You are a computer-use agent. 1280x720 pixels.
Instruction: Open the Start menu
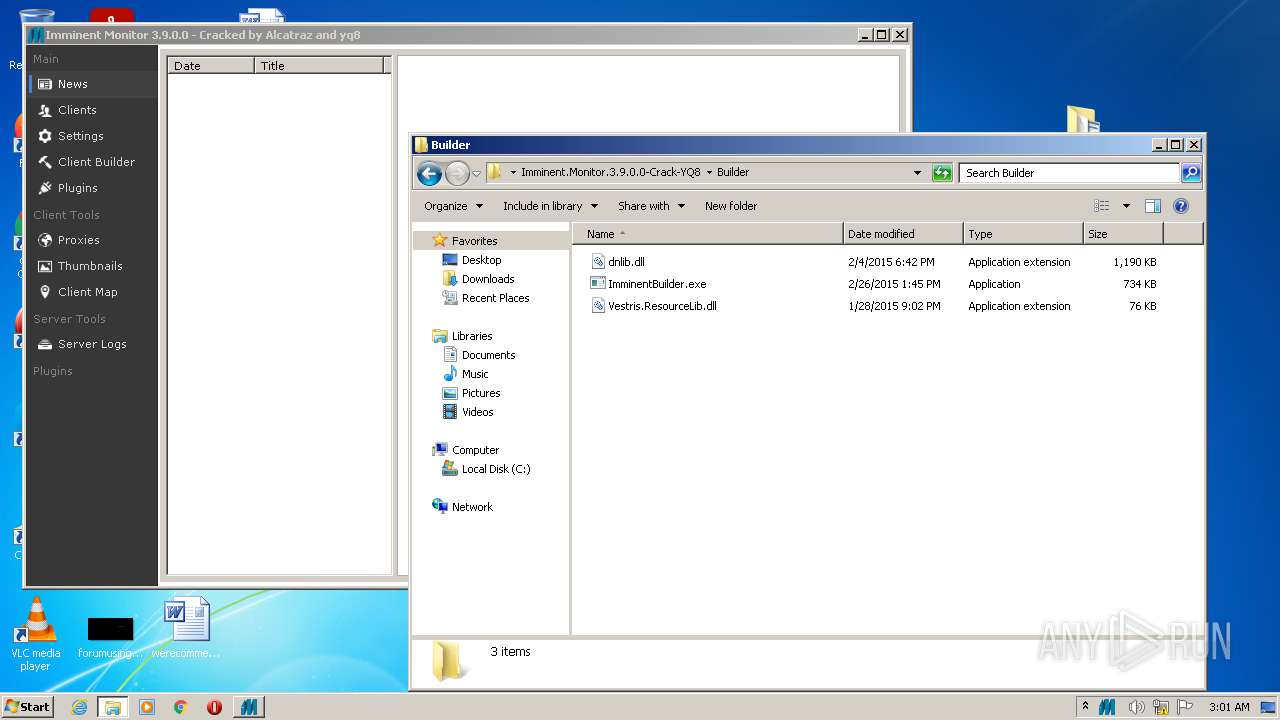pyautogui.click(x=28, y=707)
